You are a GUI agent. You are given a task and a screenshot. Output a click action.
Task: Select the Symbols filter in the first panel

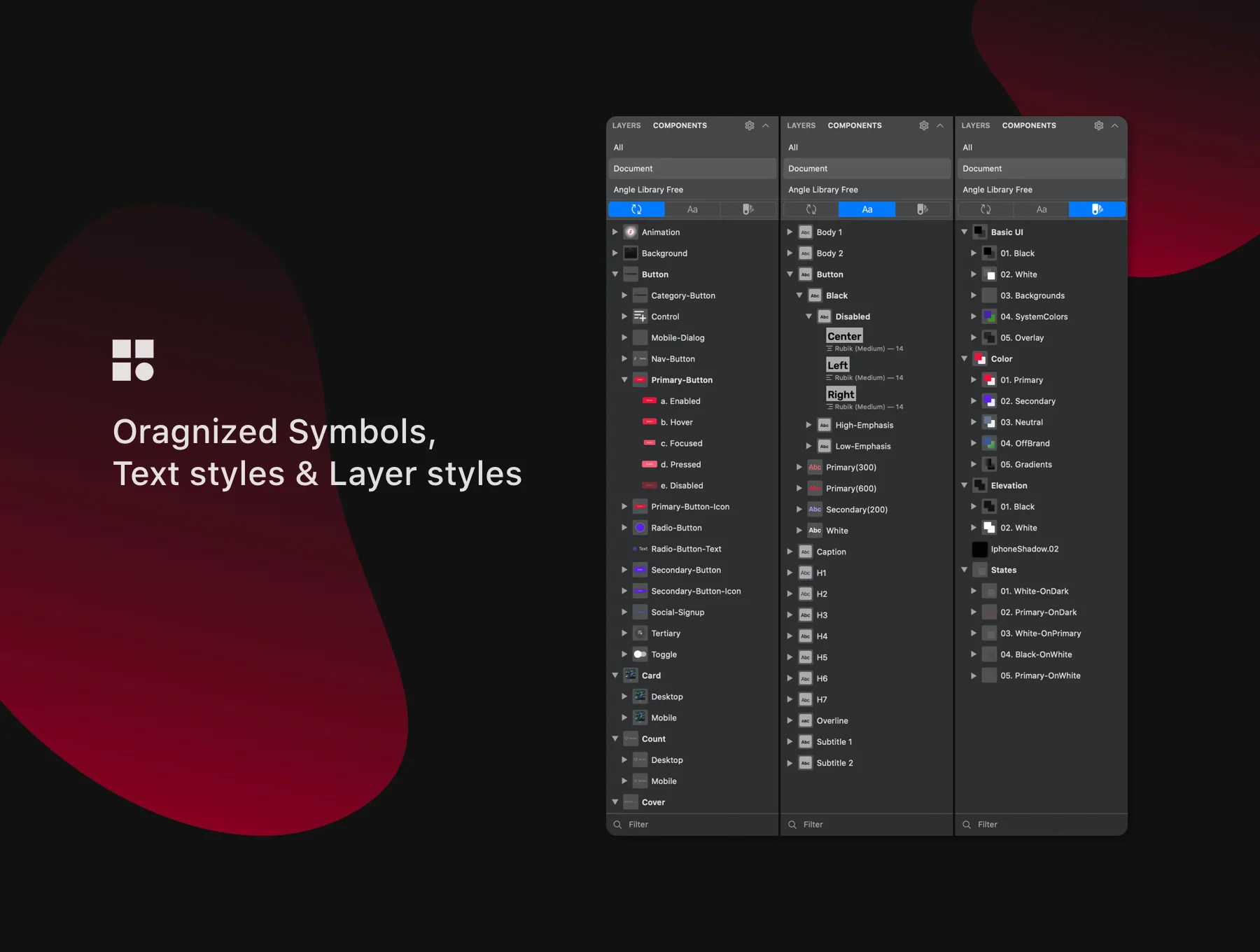click(636, 209)
